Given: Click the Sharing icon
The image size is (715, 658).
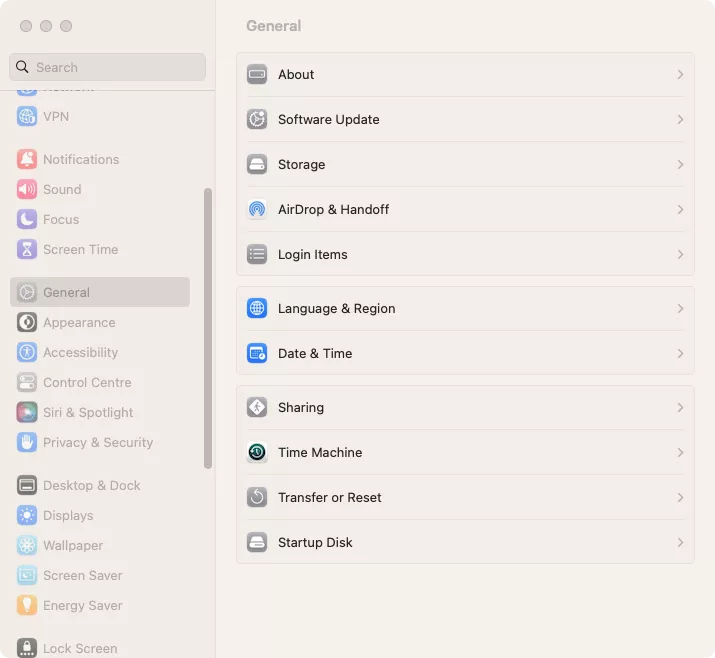Looking at the screenshot, I should point(257,407).
